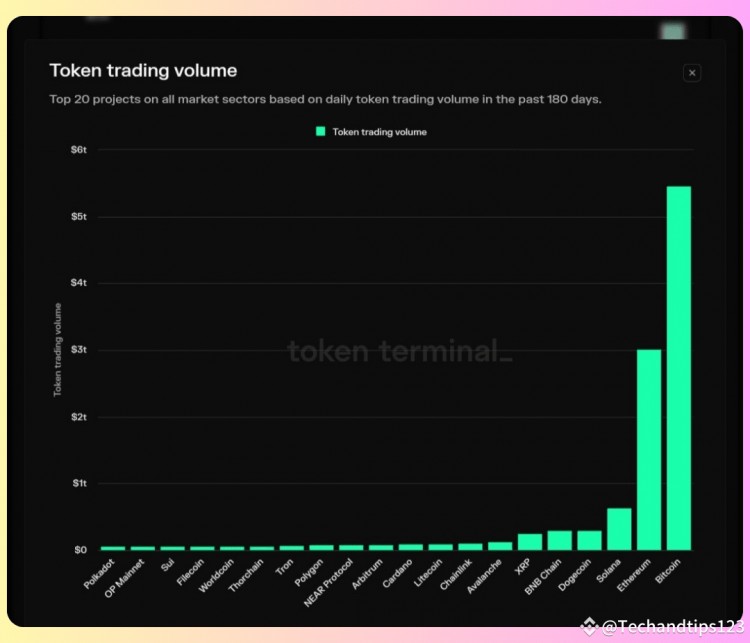Open the @Techandtips123 profile handle

671,626
